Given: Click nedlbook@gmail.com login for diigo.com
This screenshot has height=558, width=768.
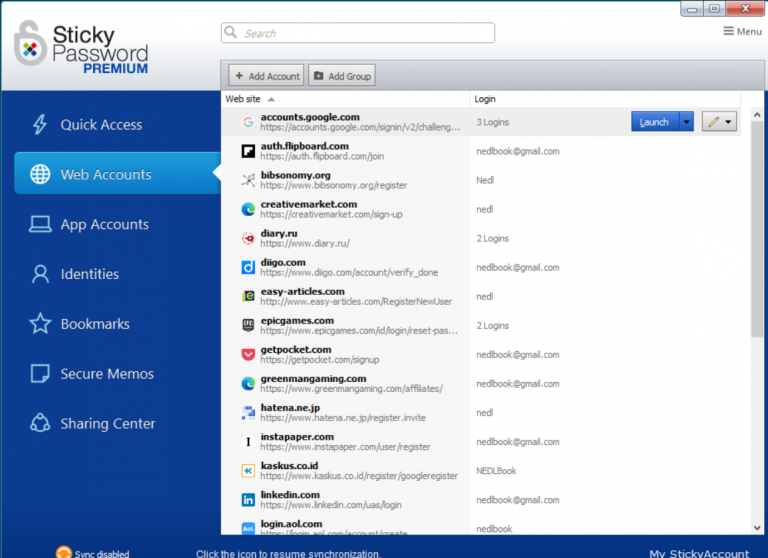Looking at the screenshot, I should click(x=517, y=267).
